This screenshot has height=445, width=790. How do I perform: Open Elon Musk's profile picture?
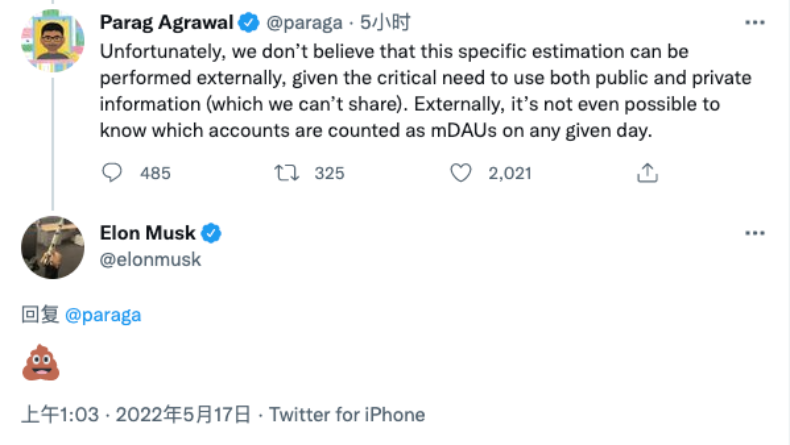(x=52, y=246)
